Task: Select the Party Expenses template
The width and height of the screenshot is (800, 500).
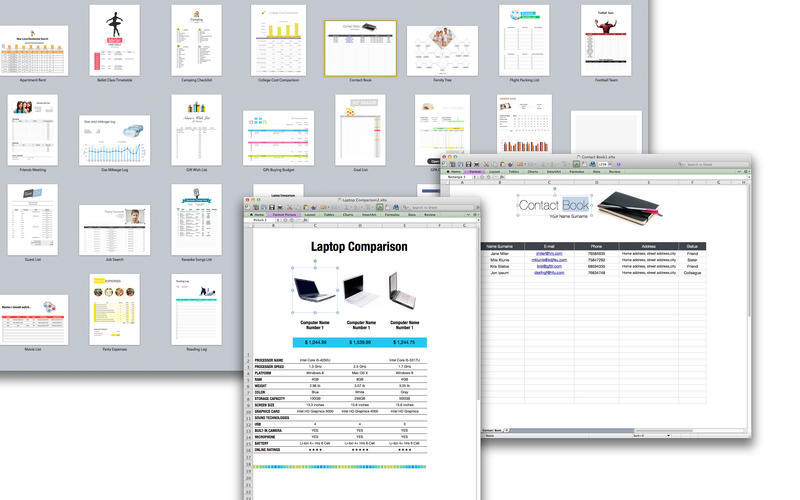Action: 114,310
